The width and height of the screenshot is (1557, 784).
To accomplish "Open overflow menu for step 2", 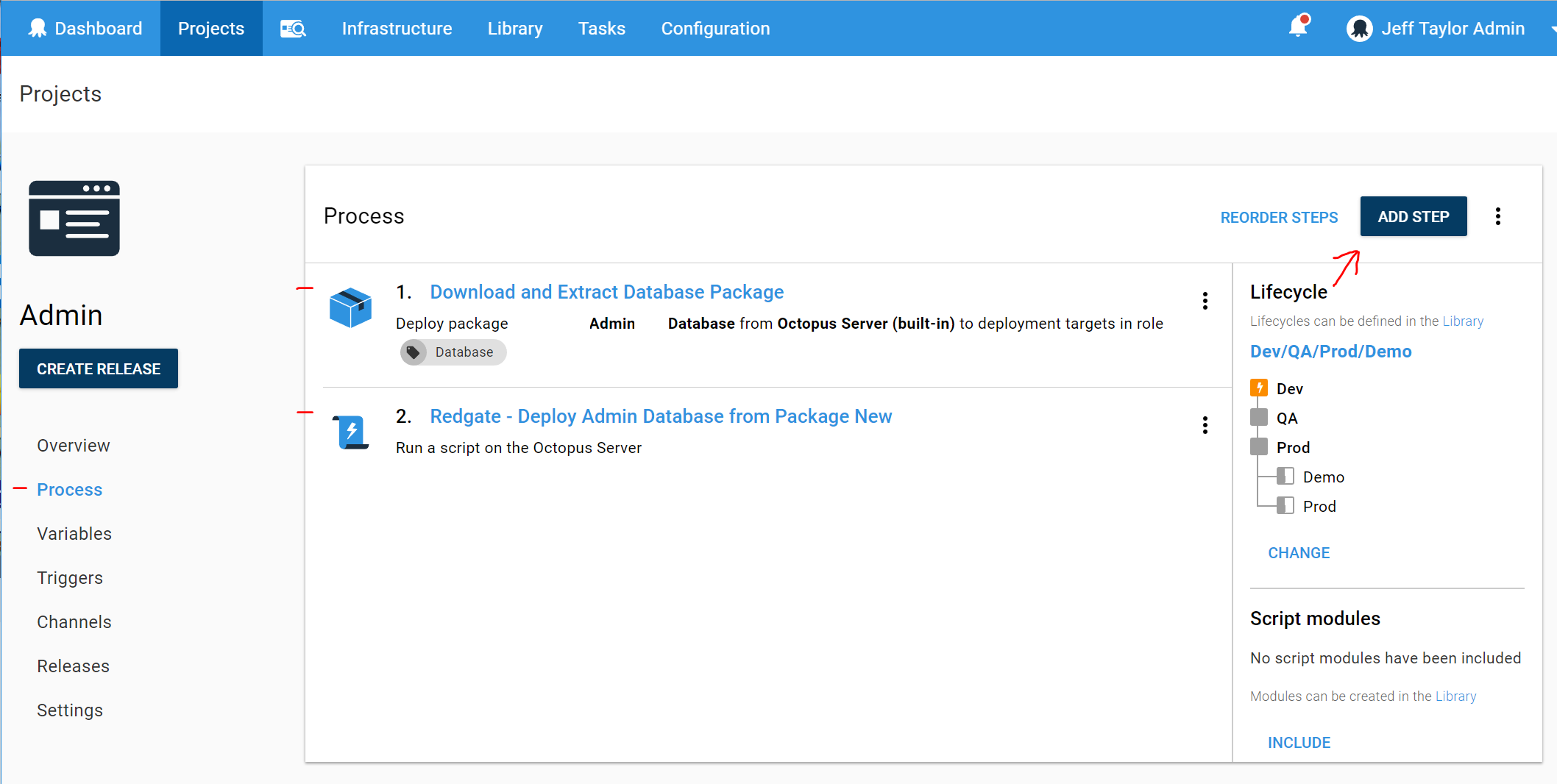I will click(x=1205, y=425).
